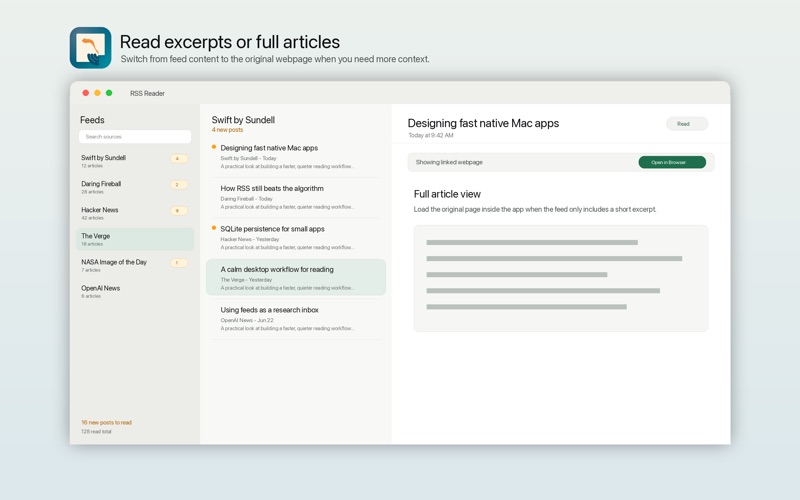Click the unread badge on Hacker News
This screenshot has height=500, width=800.
tap(179, 211)
